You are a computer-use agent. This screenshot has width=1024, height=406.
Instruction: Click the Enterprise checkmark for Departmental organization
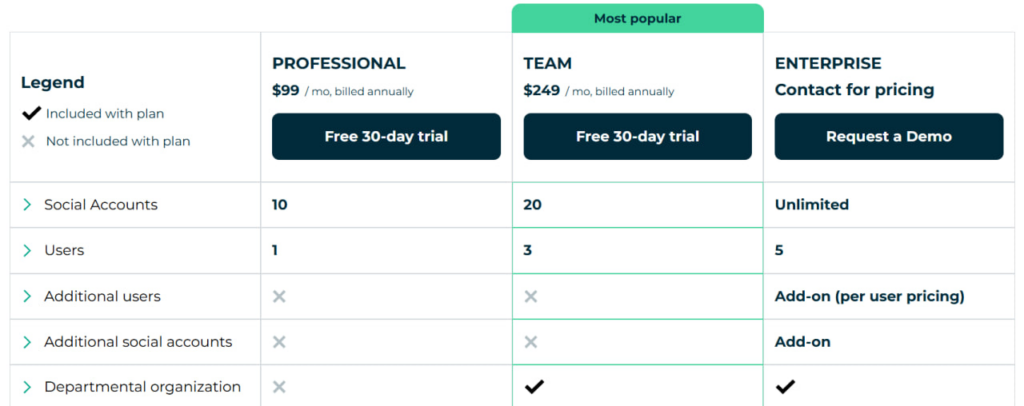[785, 387]
